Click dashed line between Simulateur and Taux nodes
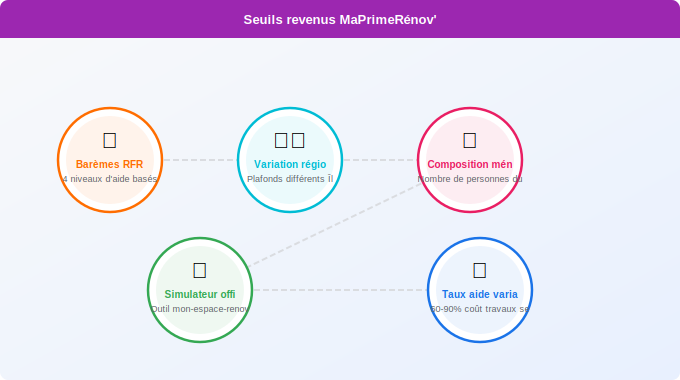Viewport: 680px width, 380px height. coord(340,290)
